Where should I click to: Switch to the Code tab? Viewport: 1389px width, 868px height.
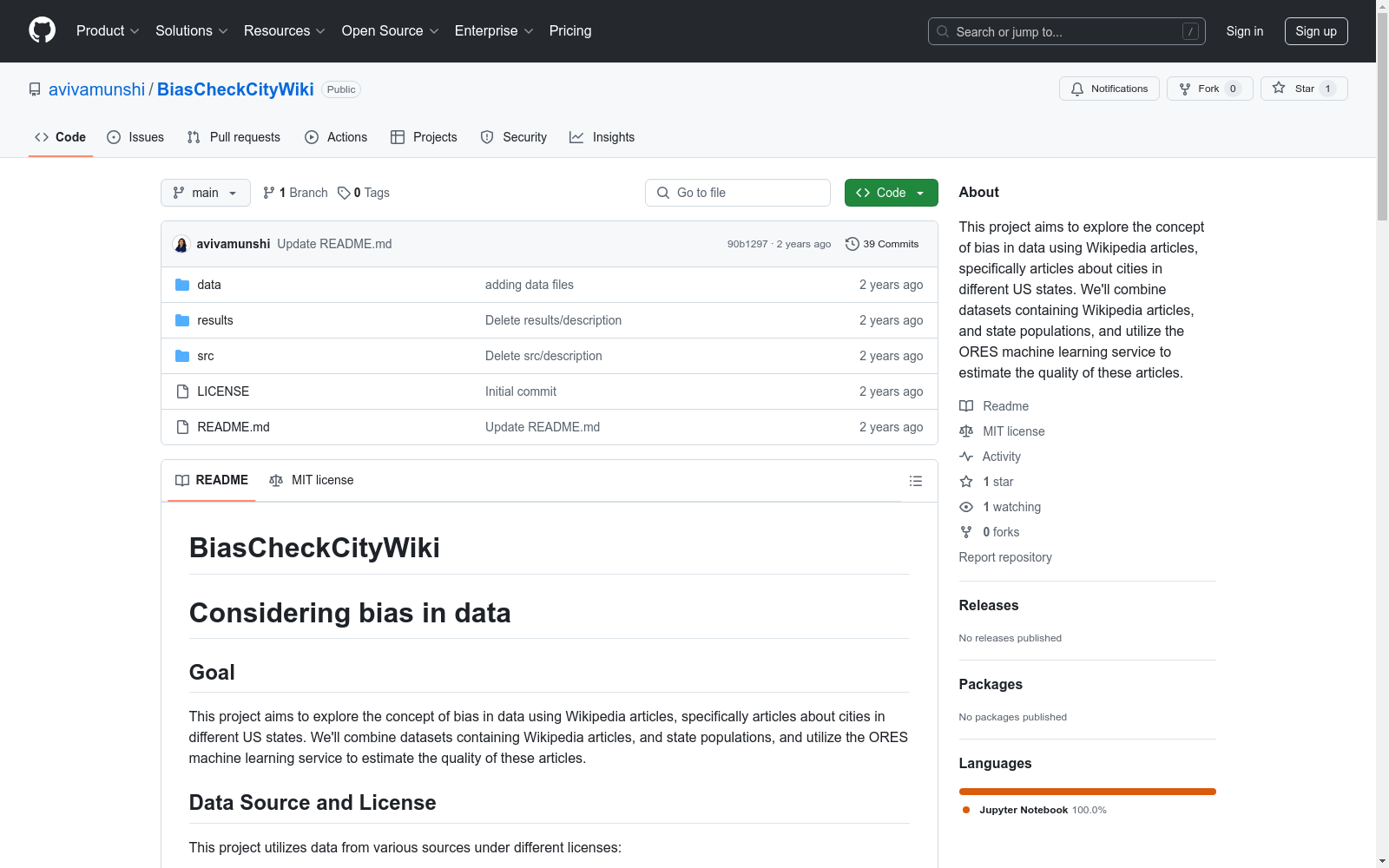(61, 137)
